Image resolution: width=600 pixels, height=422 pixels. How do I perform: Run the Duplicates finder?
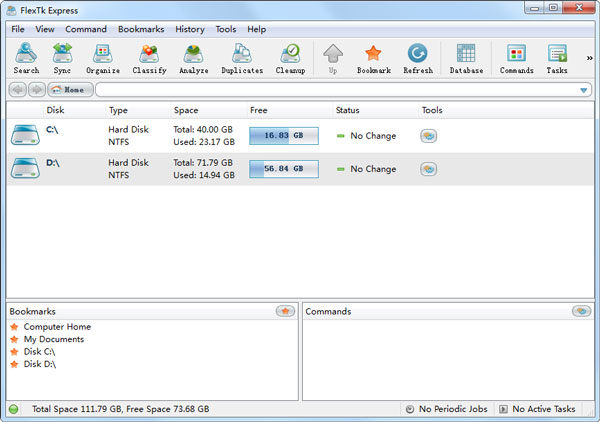(242, 59)
